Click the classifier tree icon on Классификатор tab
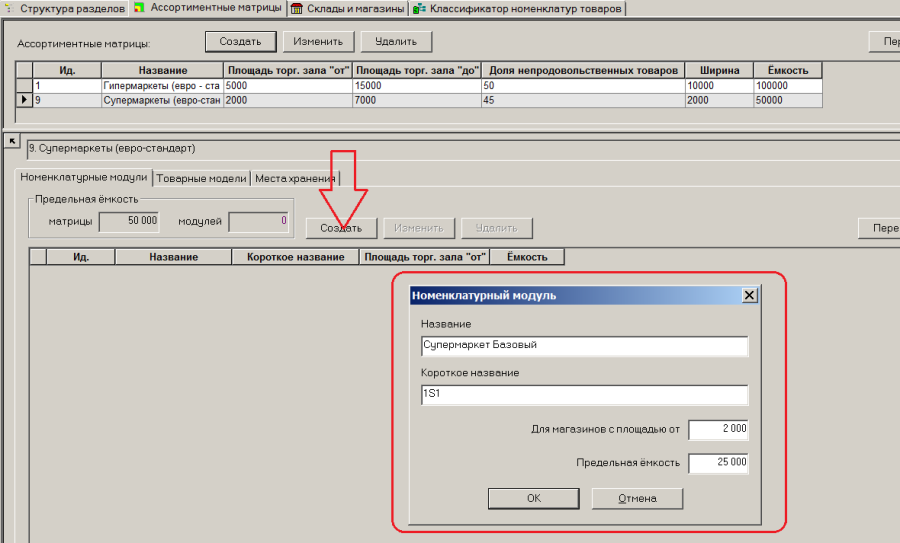Image resolution: width=900 pixels, height=543 pixels. pyautogui.click(x=420, y=9)
